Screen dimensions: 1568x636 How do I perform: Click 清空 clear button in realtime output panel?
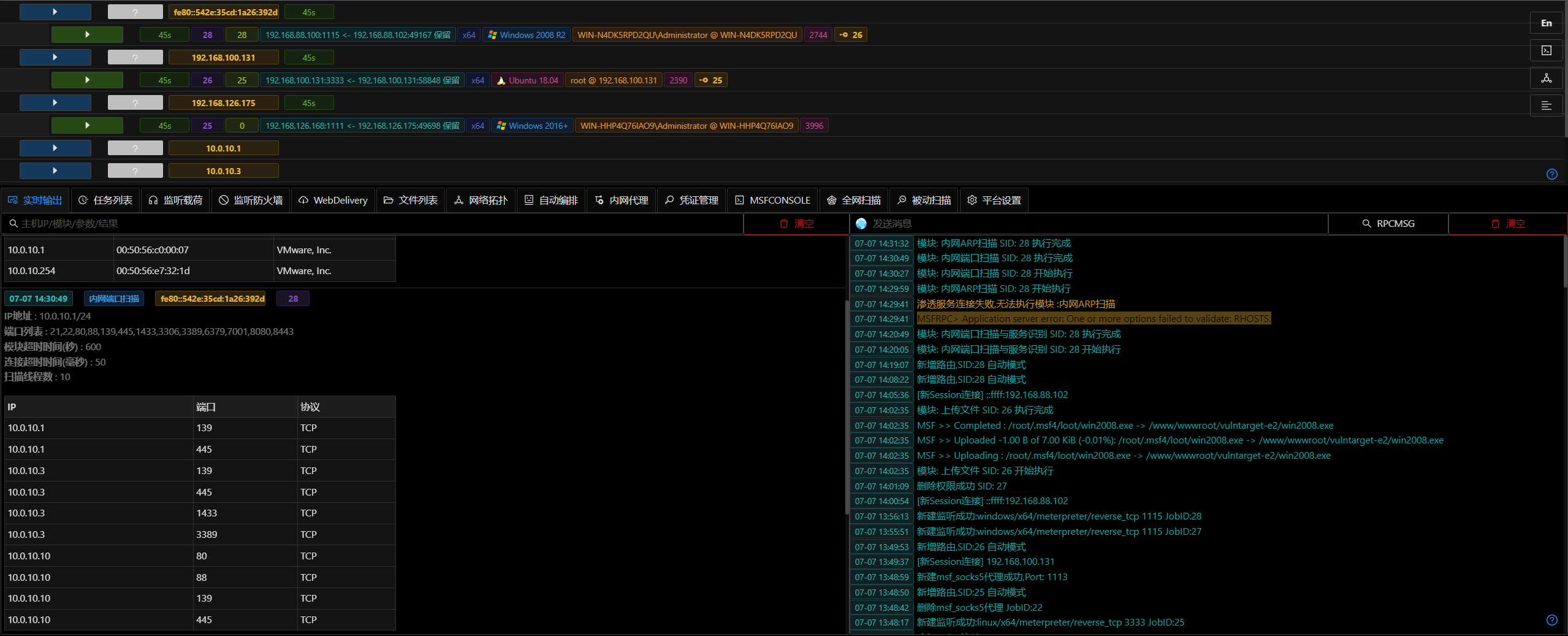(796, 224)
